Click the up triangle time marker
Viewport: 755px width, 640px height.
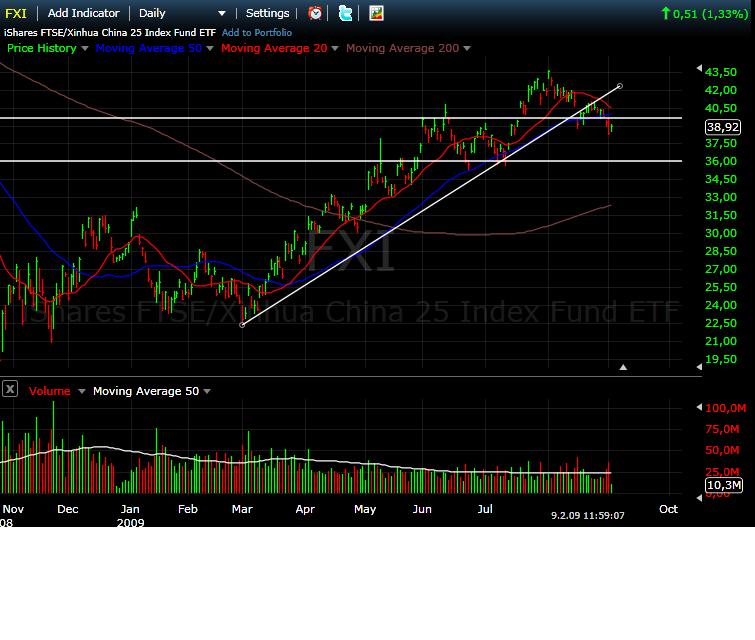pyautogui.click(x=623, y=367)
